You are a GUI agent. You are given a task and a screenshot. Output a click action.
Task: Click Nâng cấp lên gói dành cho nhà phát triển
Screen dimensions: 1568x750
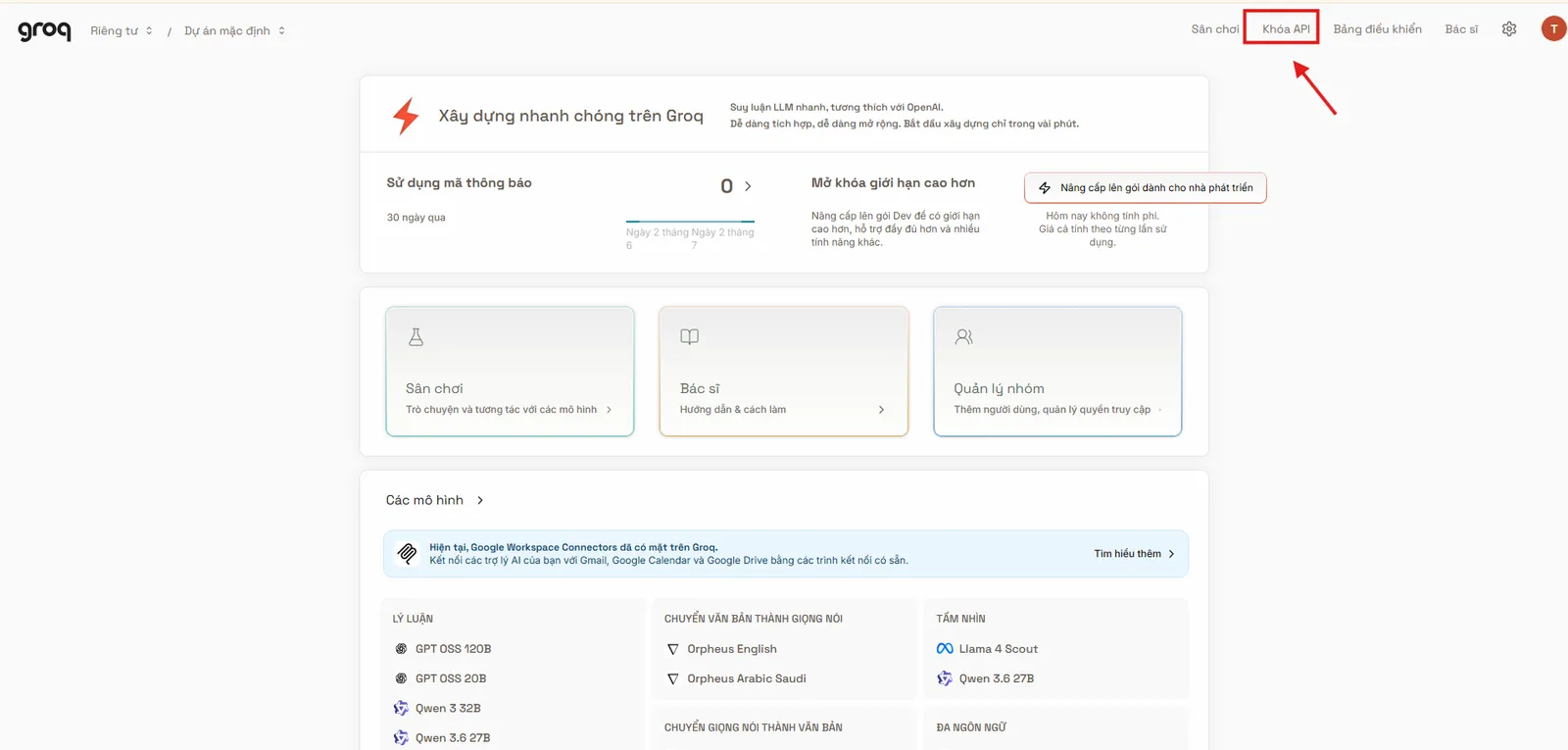[1146, 188]
